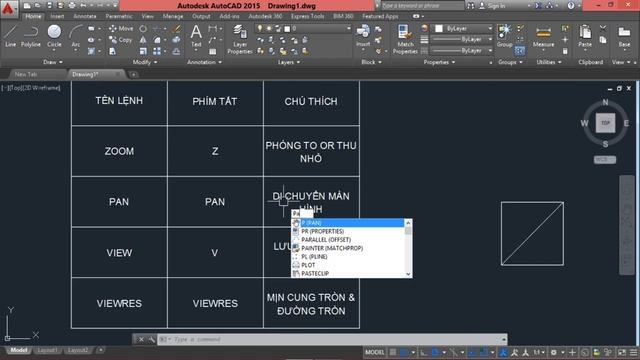The image size is (640, 360).
Task: Open the layer selection dropdown
Action: (304, 29)
